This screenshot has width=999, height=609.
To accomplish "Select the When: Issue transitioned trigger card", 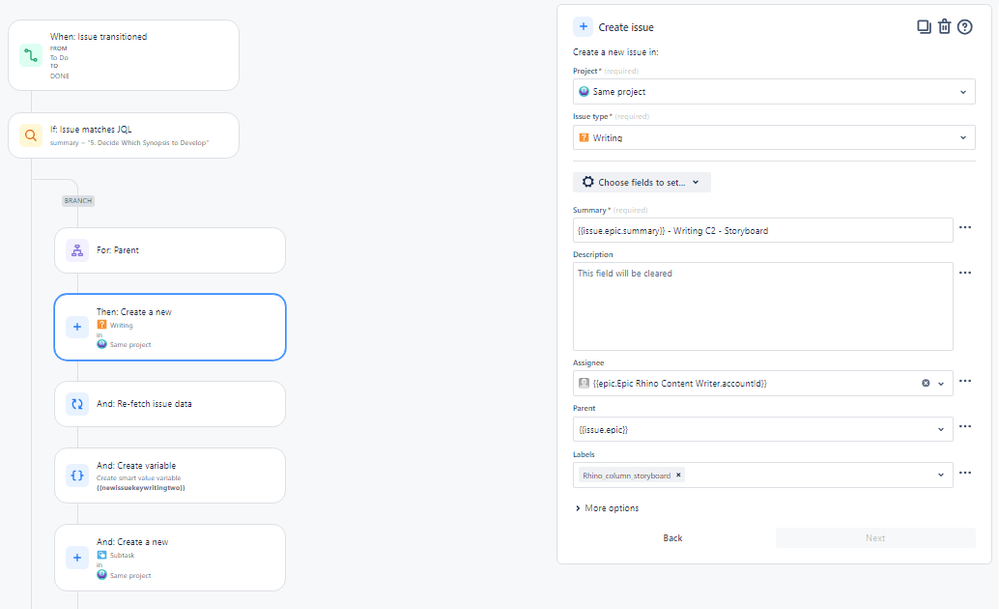I will click(124, 55).
